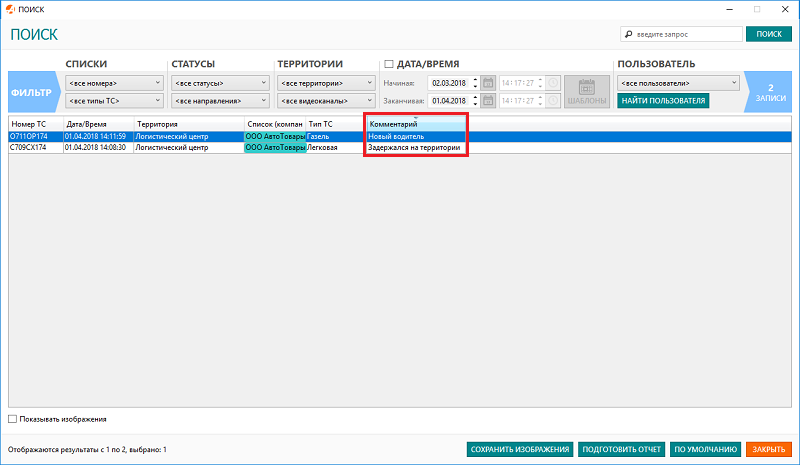Click the clock icon for end time

pyautogui.click(x=553, y=101)
